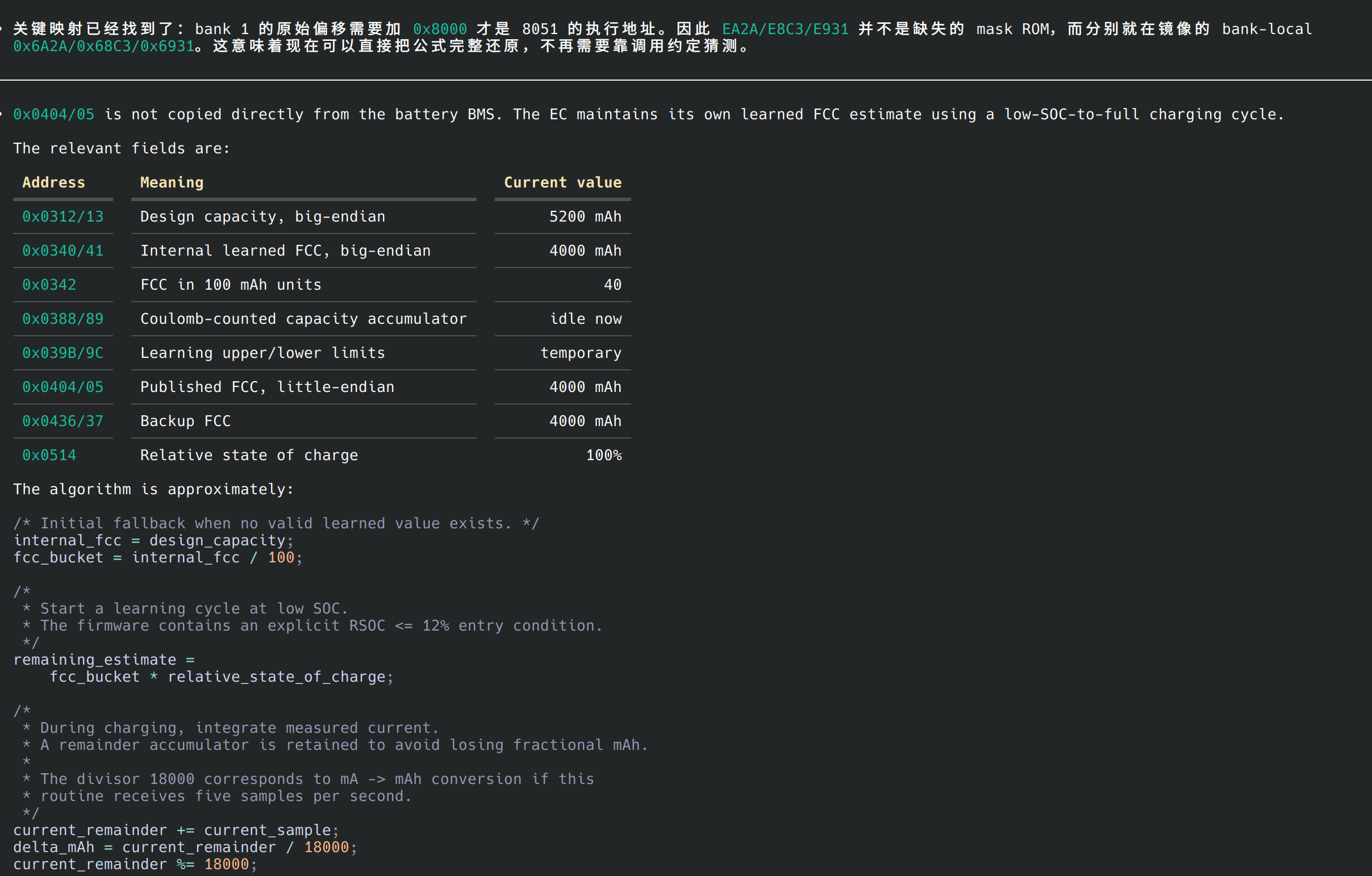1372x876 pixels.
Task: Click 0x6A2A/0x68C3/0x6931 bank-local addresses
Action: point(104,46)
